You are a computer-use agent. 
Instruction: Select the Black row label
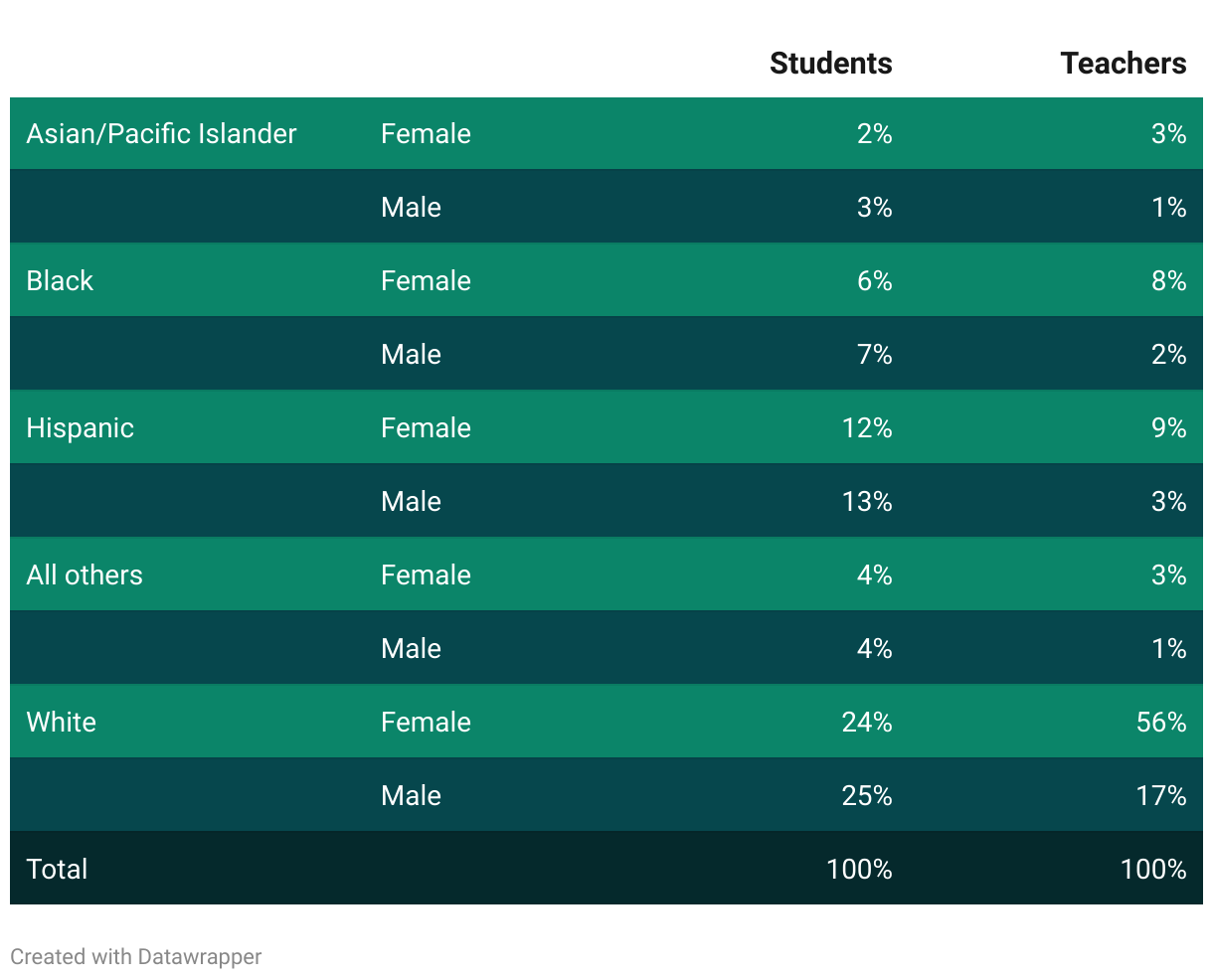click(60, 281)
